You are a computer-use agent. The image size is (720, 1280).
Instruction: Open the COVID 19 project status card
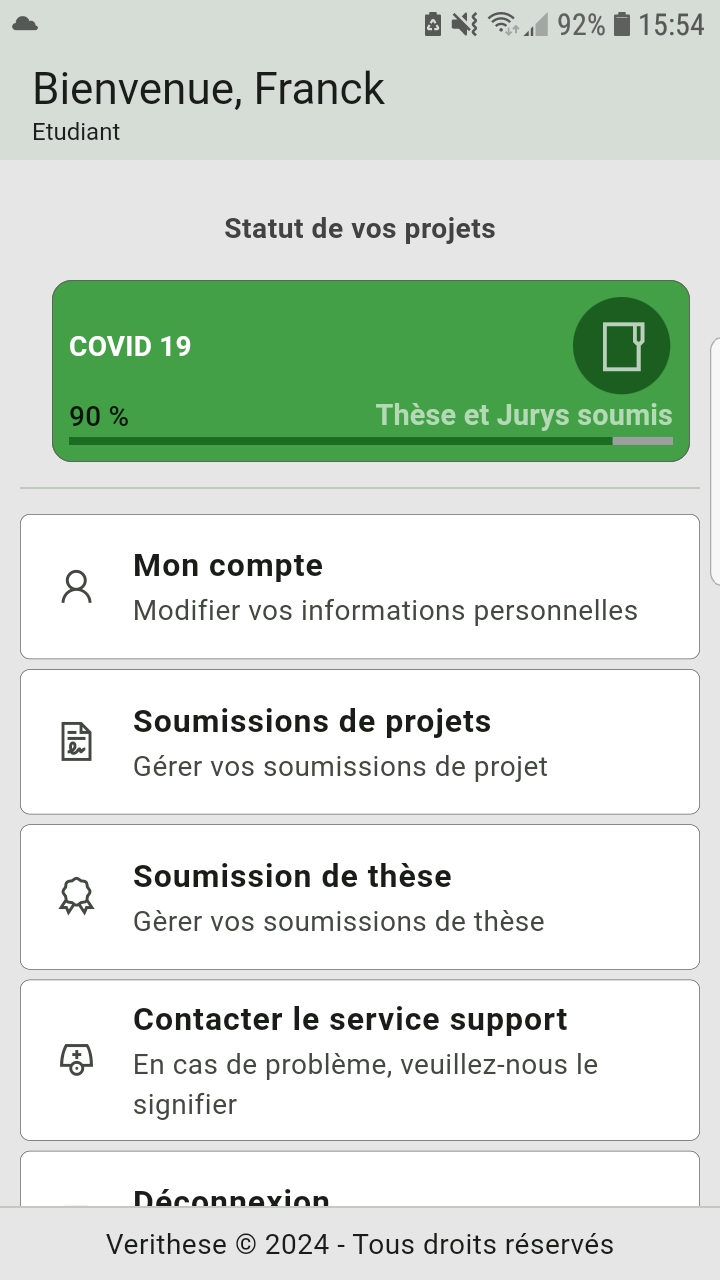[371, 371]
